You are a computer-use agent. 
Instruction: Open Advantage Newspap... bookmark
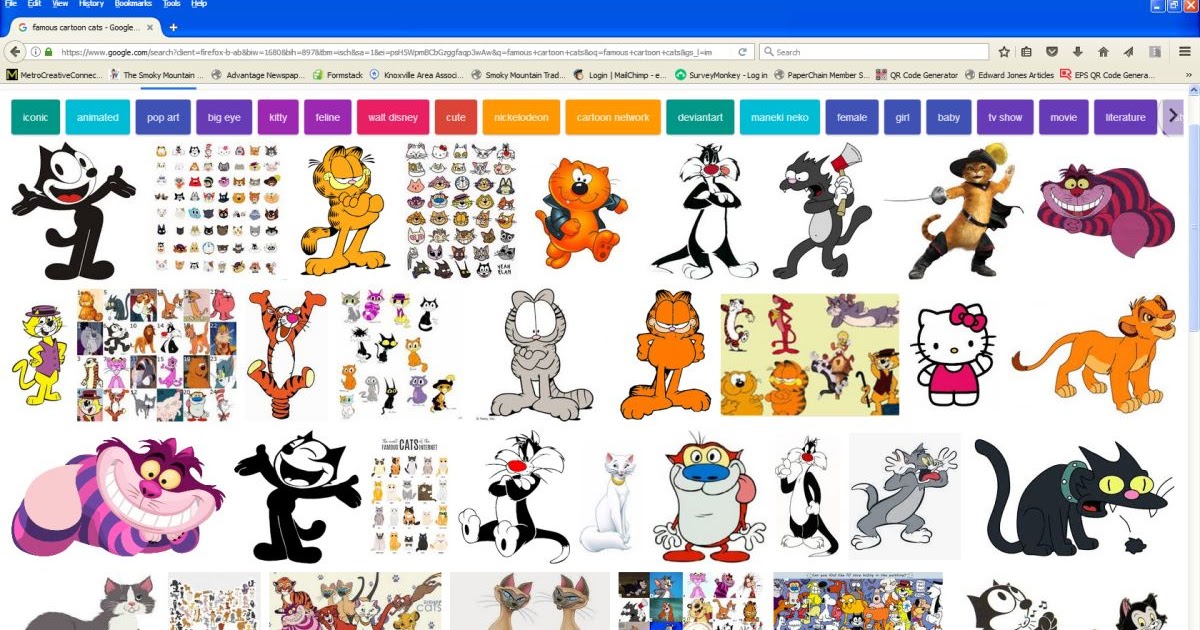[257, 75]
